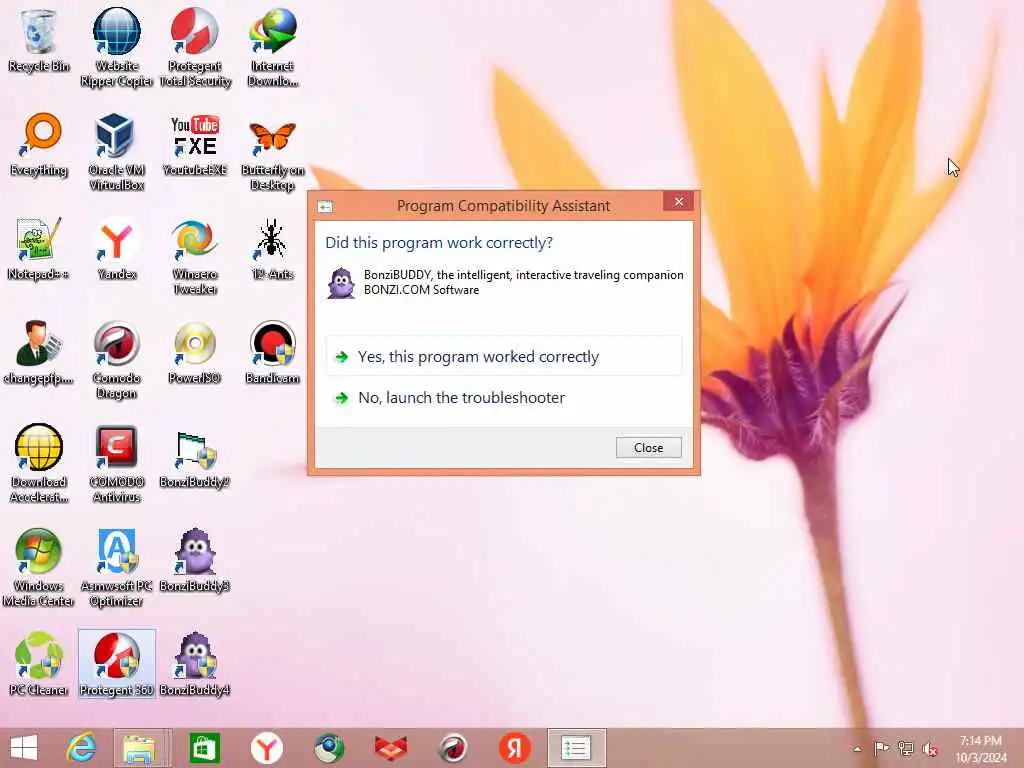Launch COMODO Antivirus desktop icon
This screenshot has width=1024, height=768.
click(x=116, y=464)
